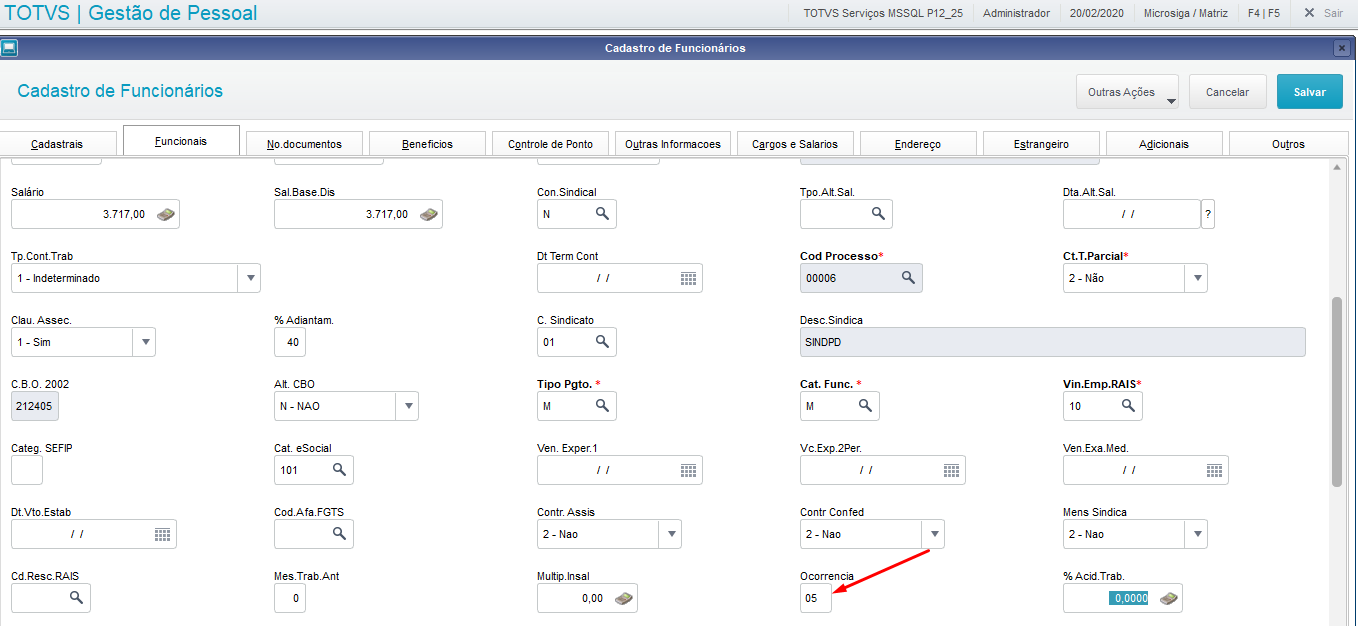This screenshot has width=1358, height=626.
Task: Switch to the No.documentos tab
Action: point(304,144)
